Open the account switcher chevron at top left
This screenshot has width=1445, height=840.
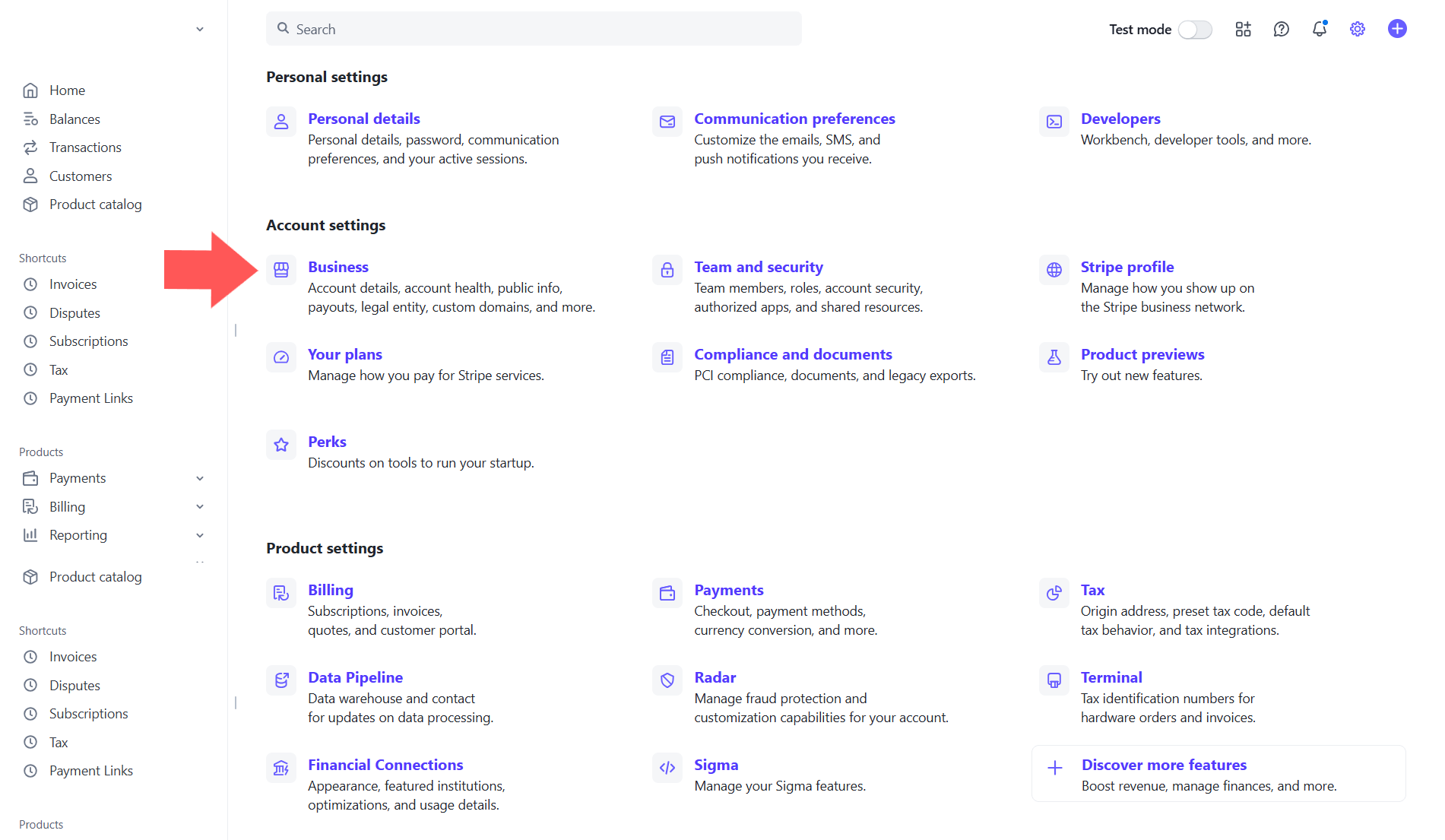(200, 28)
